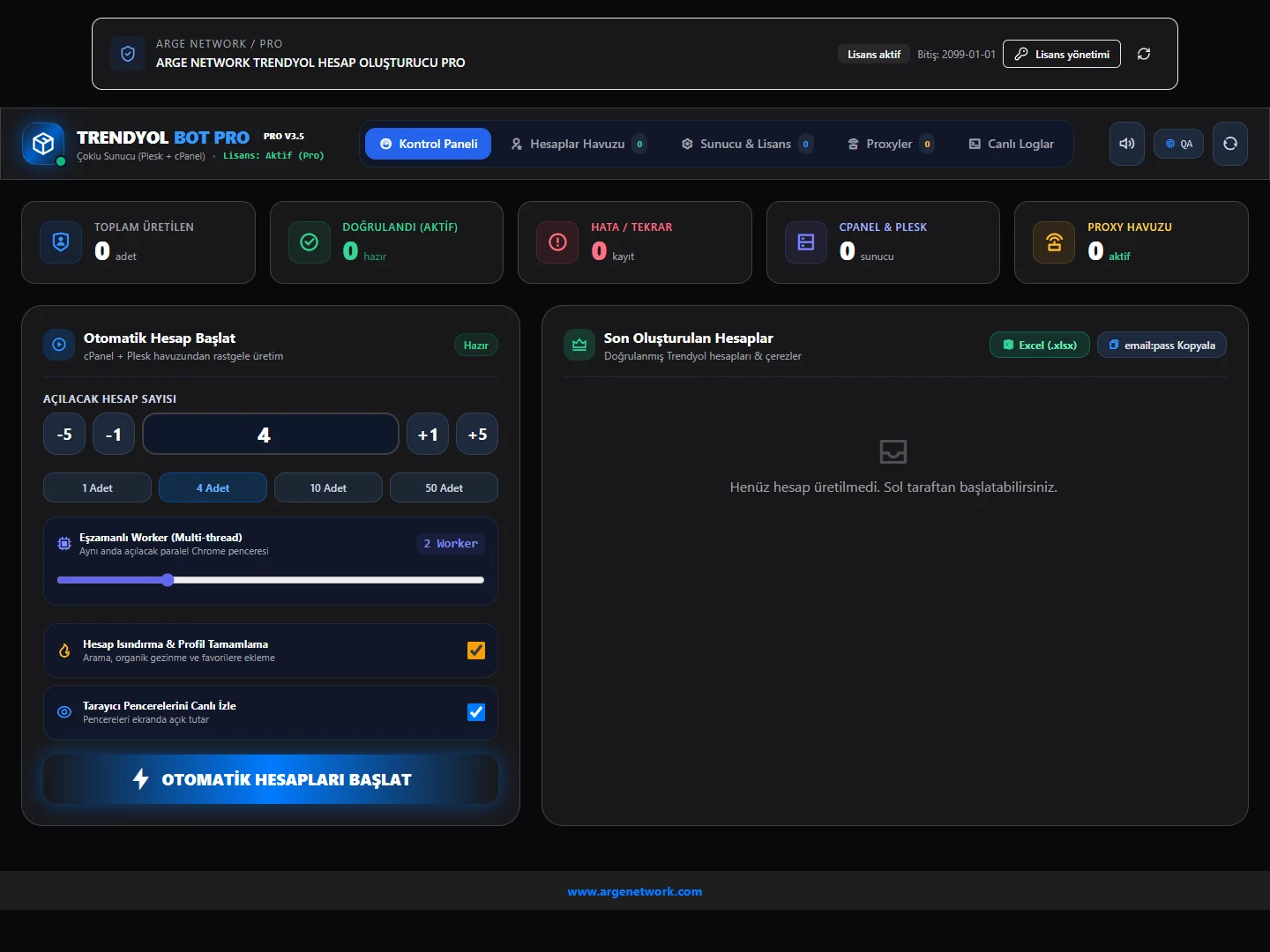This screenshot has height=952, width=1270.
Task: Disable Hesap Isındırma & Profil Tamamlama checkbox
Action: (x=476, y=651)
